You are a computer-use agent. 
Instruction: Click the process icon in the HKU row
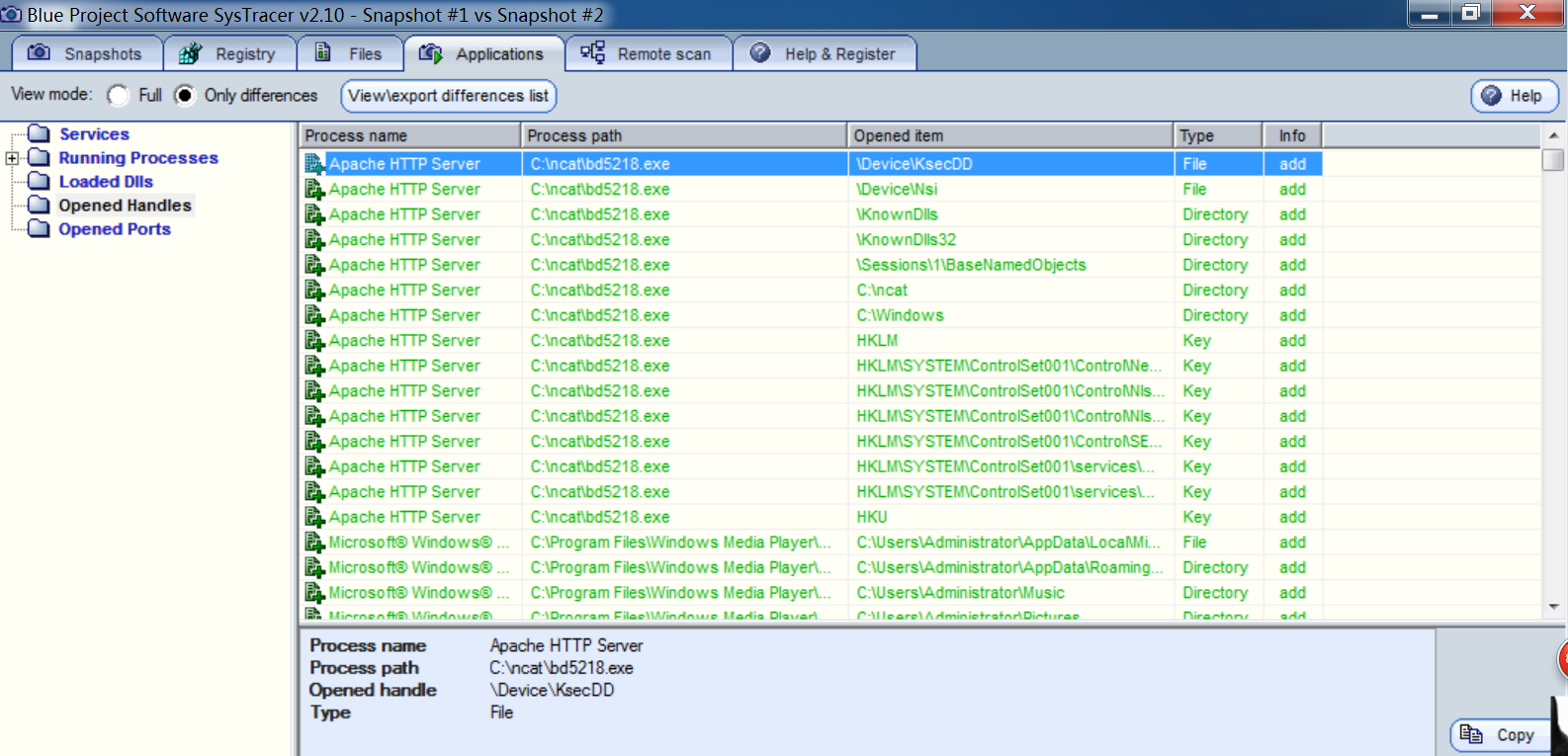(x=315, y=517)
